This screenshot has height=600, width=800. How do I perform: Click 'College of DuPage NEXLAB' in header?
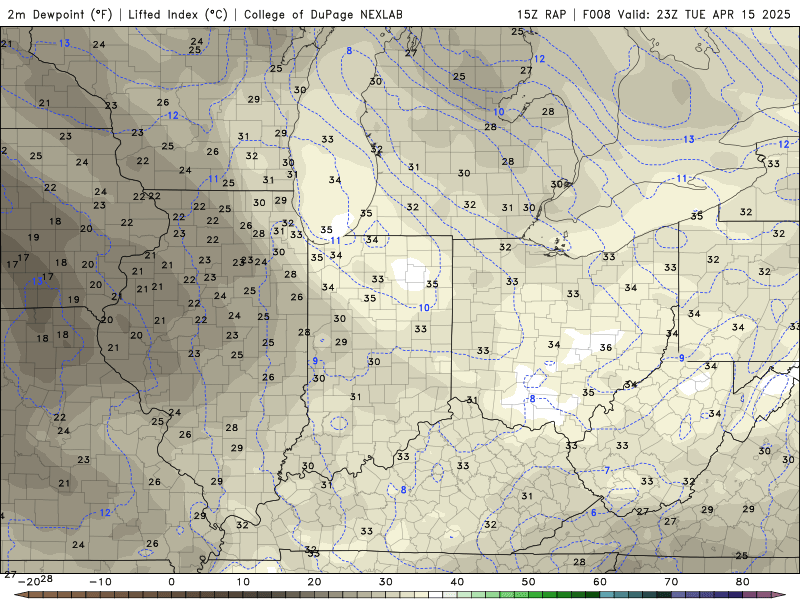pyautogui.click(x=323, y=14)
